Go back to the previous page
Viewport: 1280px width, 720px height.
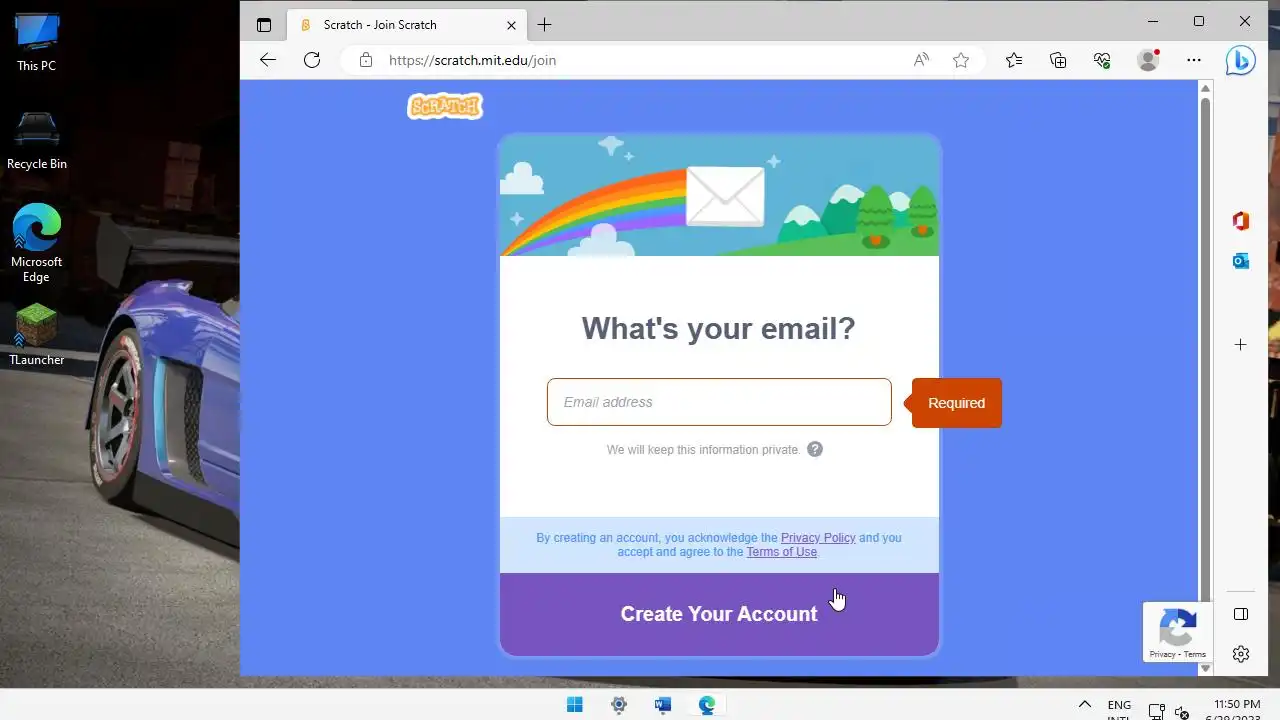pyautogui.click(x=267, y=60)
